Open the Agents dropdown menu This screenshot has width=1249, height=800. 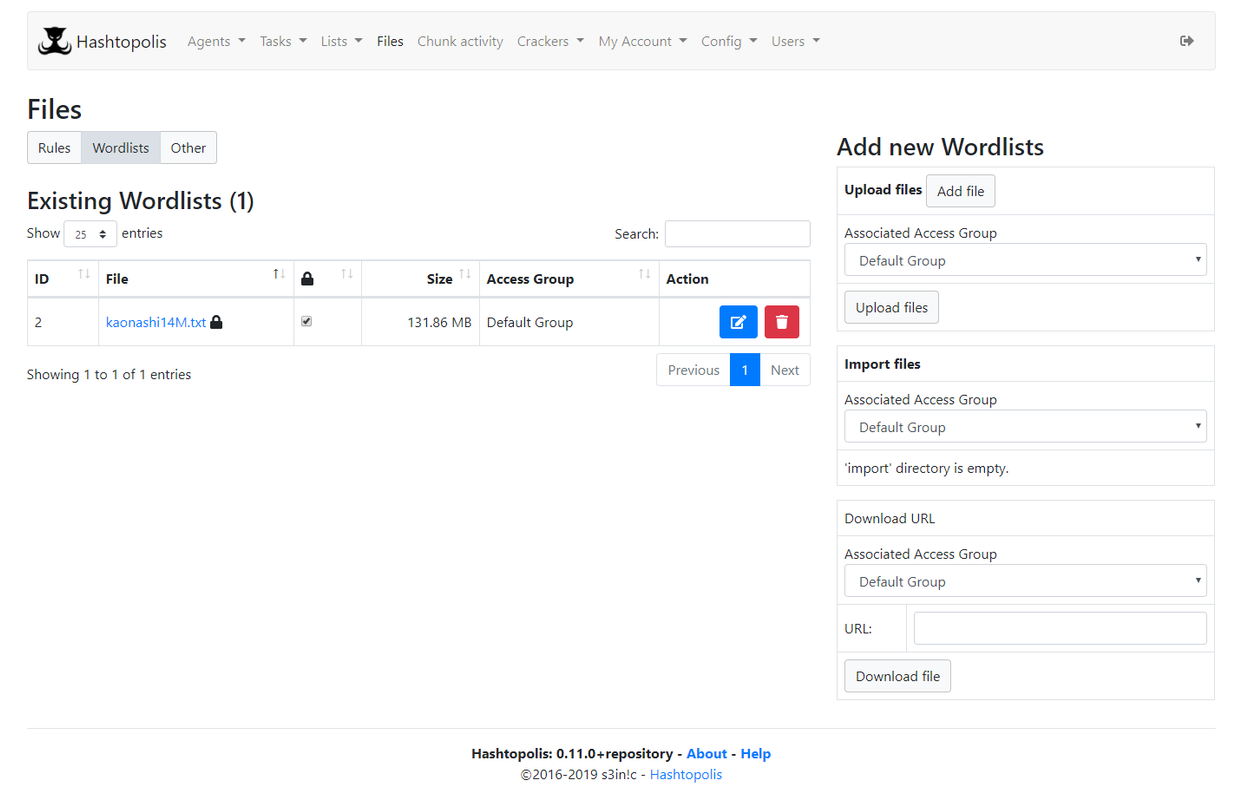(216, 41)
